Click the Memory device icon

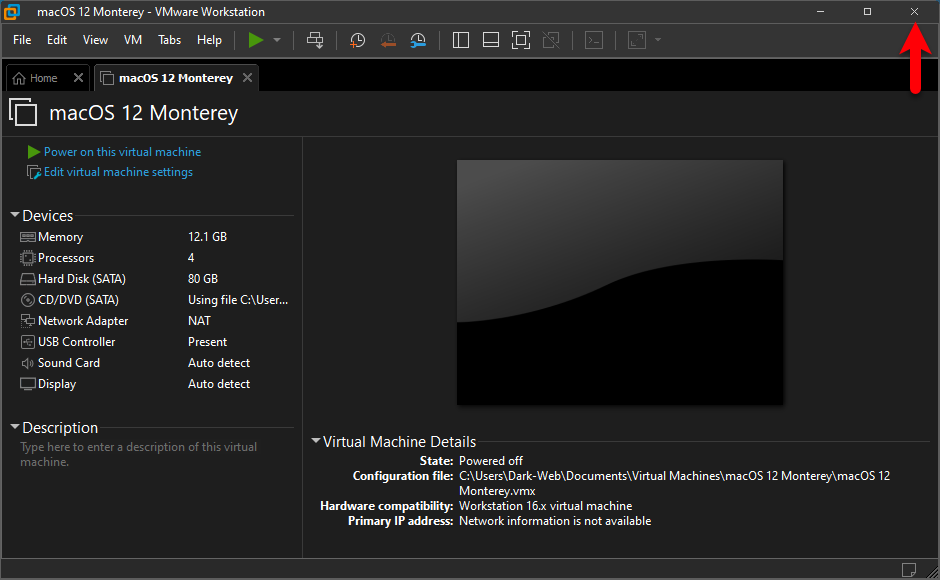[28, 237]
